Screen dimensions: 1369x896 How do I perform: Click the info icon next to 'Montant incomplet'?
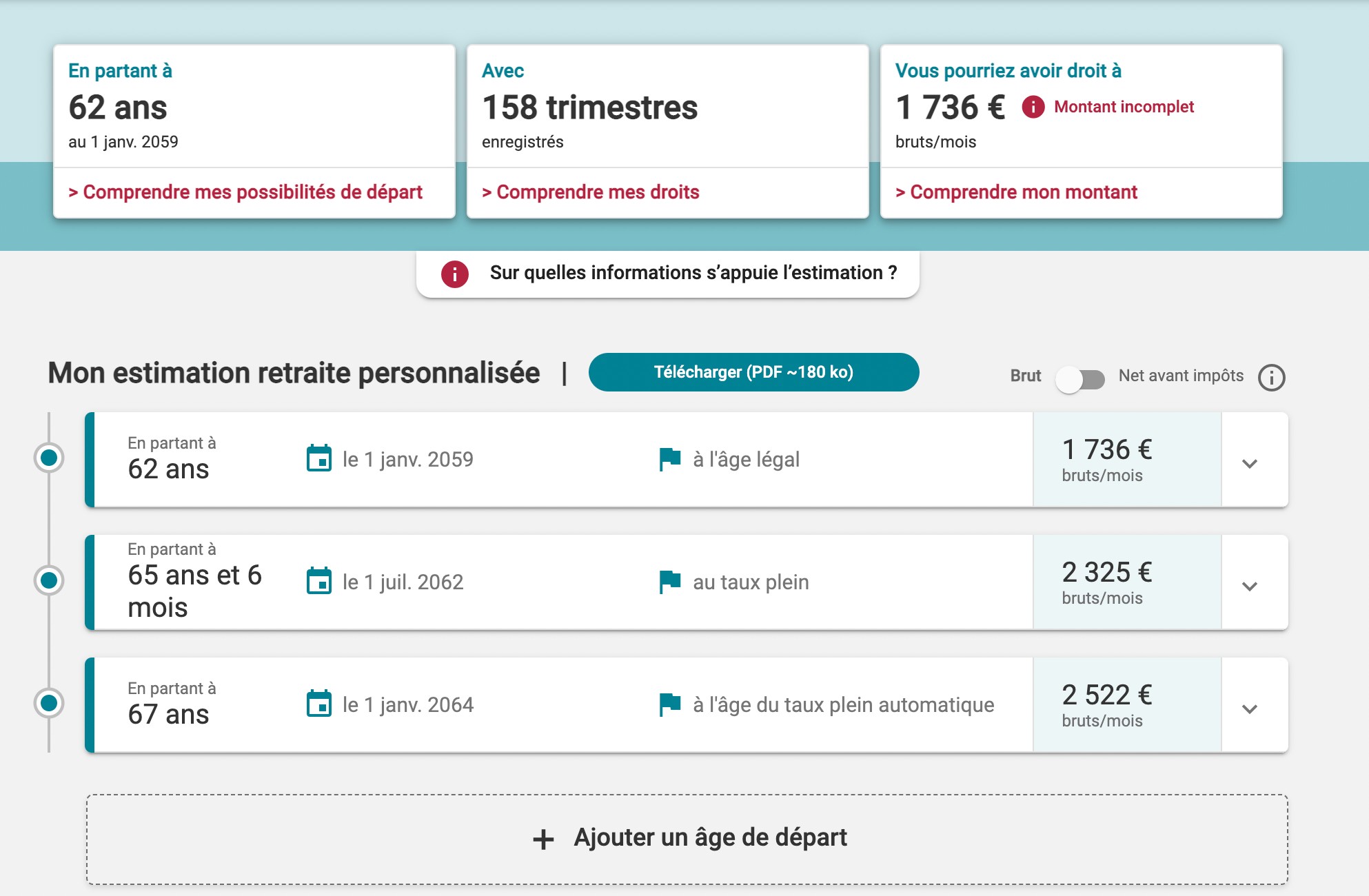[1033, 107]
